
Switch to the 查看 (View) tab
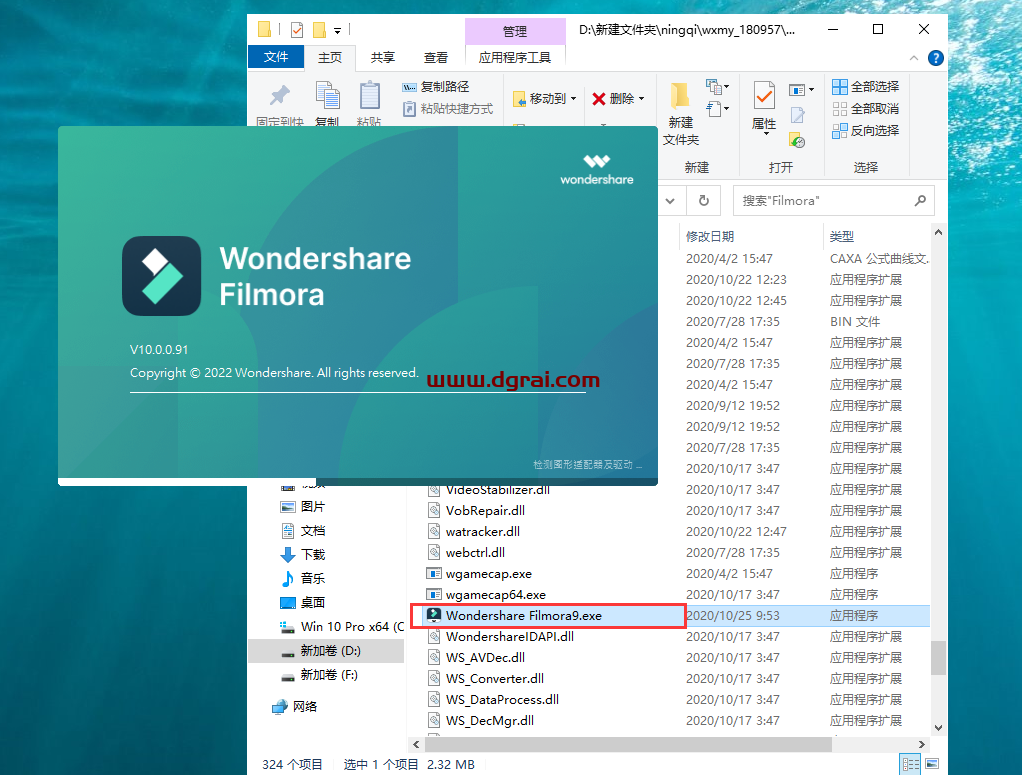[435, 57]
